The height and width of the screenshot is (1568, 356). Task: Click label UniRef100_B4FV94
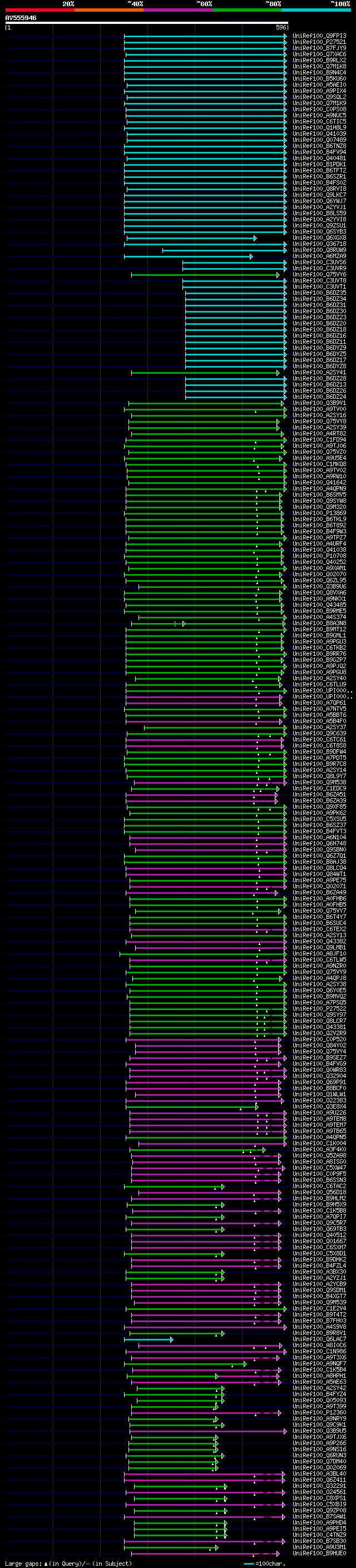point(319,152)
